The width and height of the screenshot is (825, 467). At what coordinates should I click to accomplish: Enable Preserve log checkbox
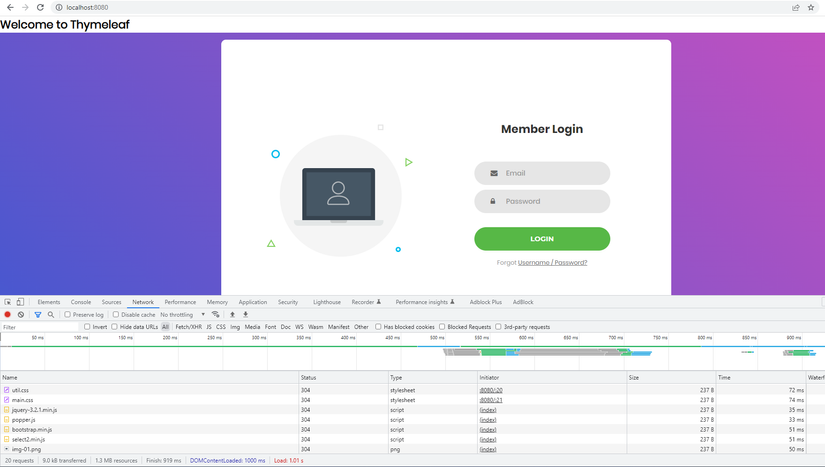click(x=67, y=314)
